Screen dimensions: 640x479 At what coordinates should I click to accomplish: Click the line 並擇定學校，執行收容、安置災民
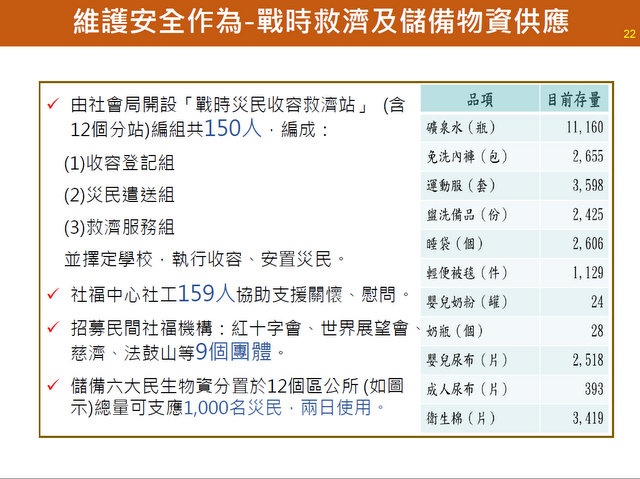204,259
